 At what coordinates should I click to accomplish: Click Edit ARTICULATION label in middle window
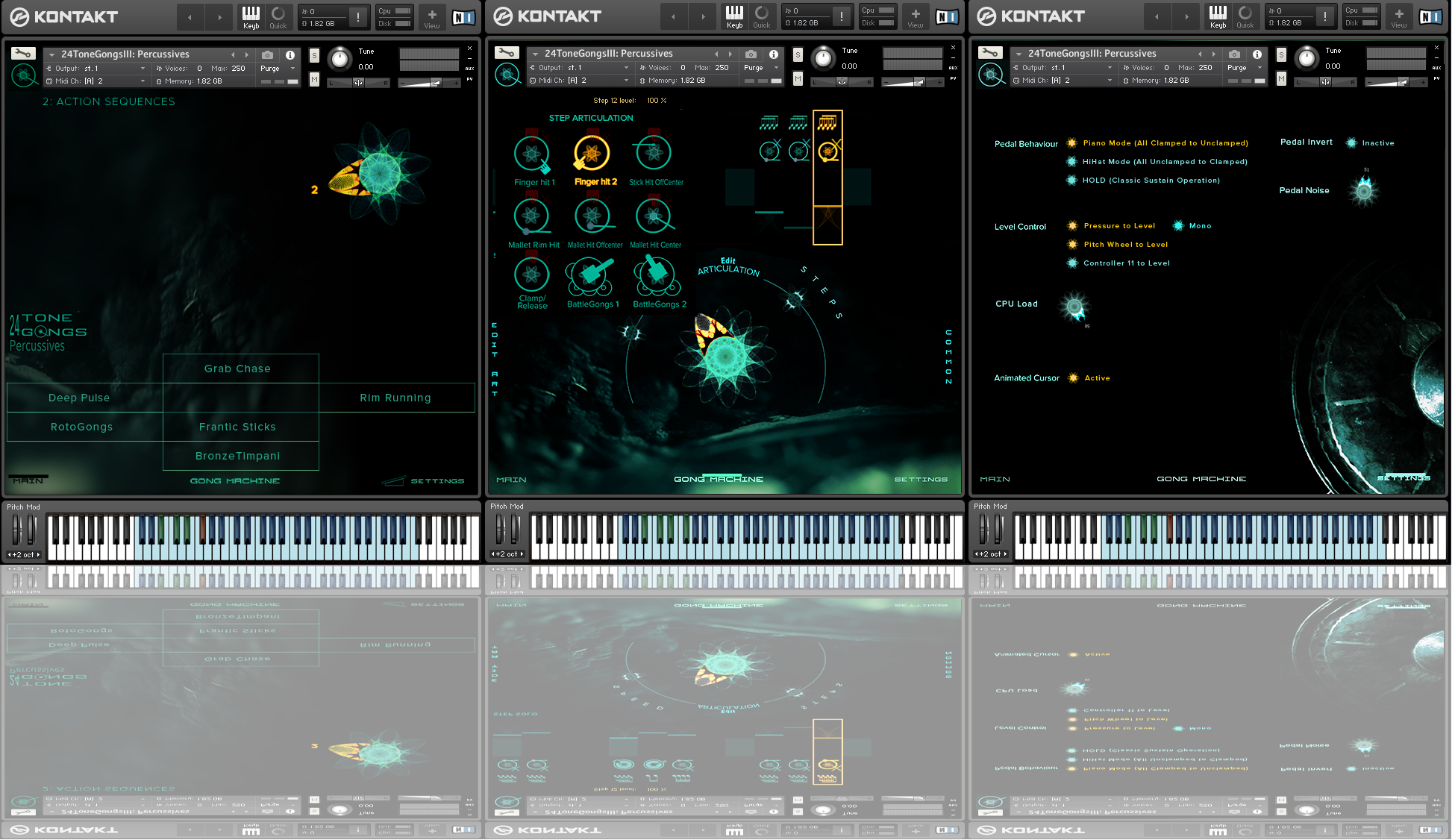pos(728,266)
